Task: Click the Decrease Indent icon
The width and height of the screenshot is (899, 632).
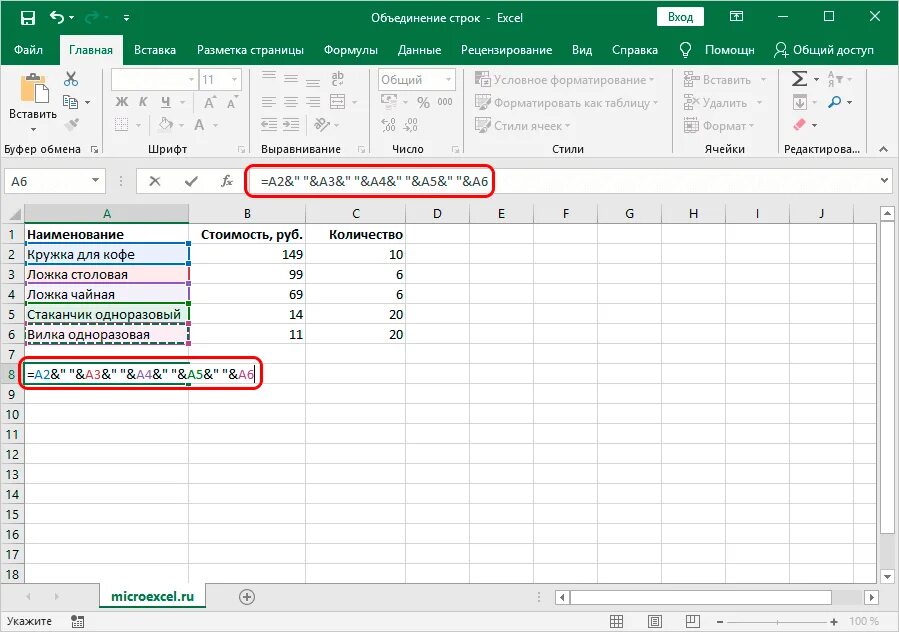Action: [x=268, y=124]
